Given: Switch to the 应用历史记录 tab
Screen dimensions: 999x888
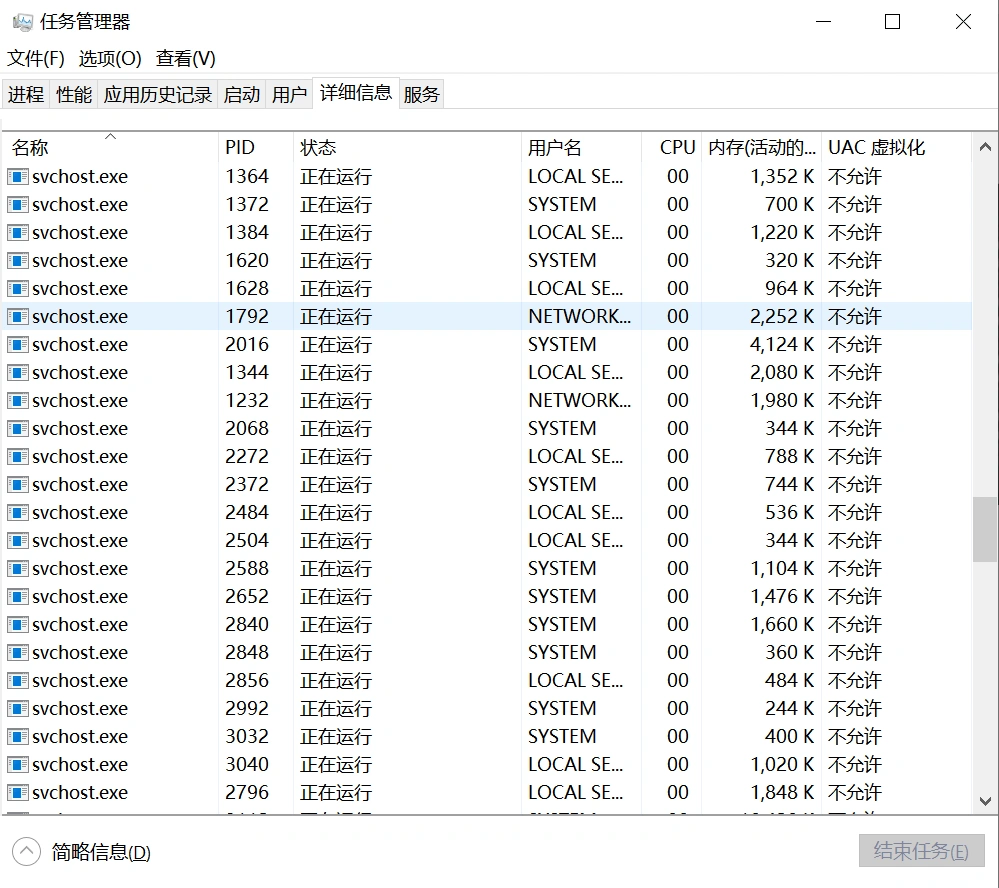Looking at the screenshot, I should coord(158,94).
